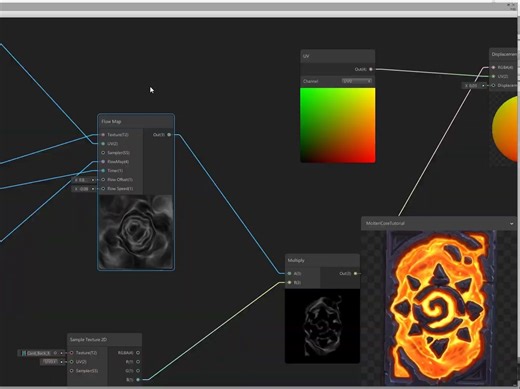
Task: Click RGBA(4) input port on Displacement node
Action: coord(493,67)
